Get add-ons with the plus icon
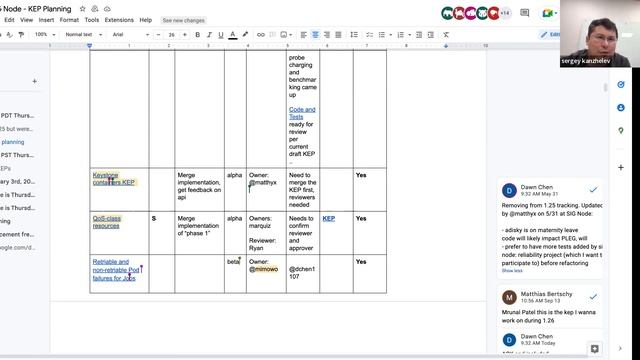The height and width of the screenshot is (360, 640). [x=621, y=167]
